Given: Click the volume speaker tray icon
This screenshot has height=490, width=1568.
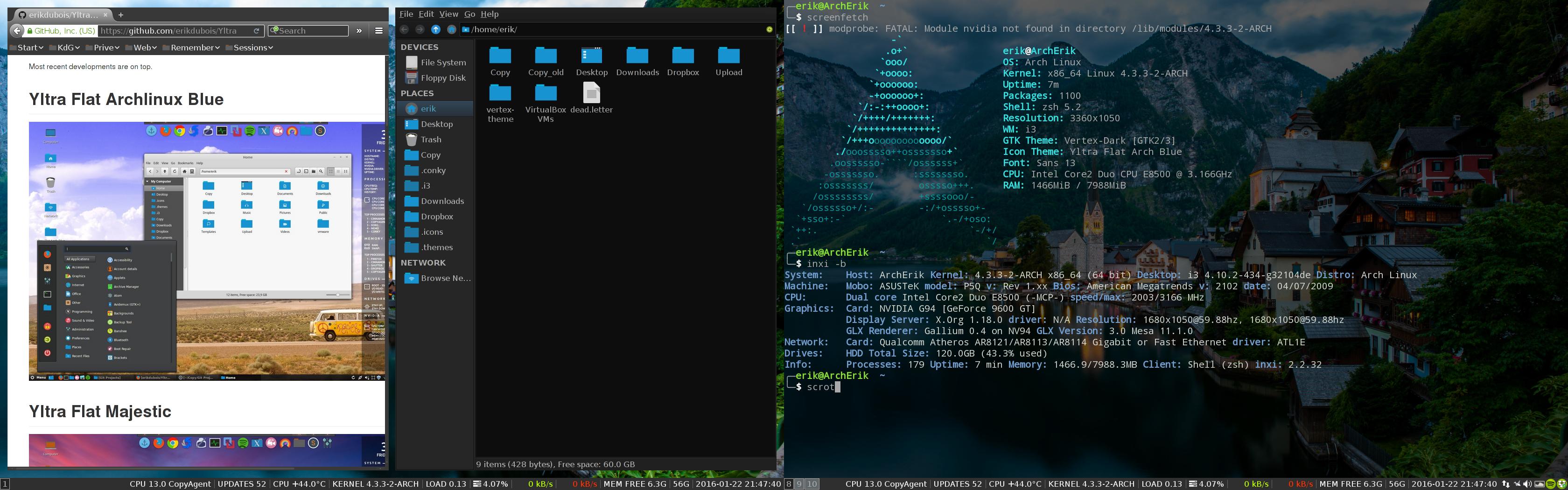Looking at the screenshot, I should click(x=1527, y=484).
